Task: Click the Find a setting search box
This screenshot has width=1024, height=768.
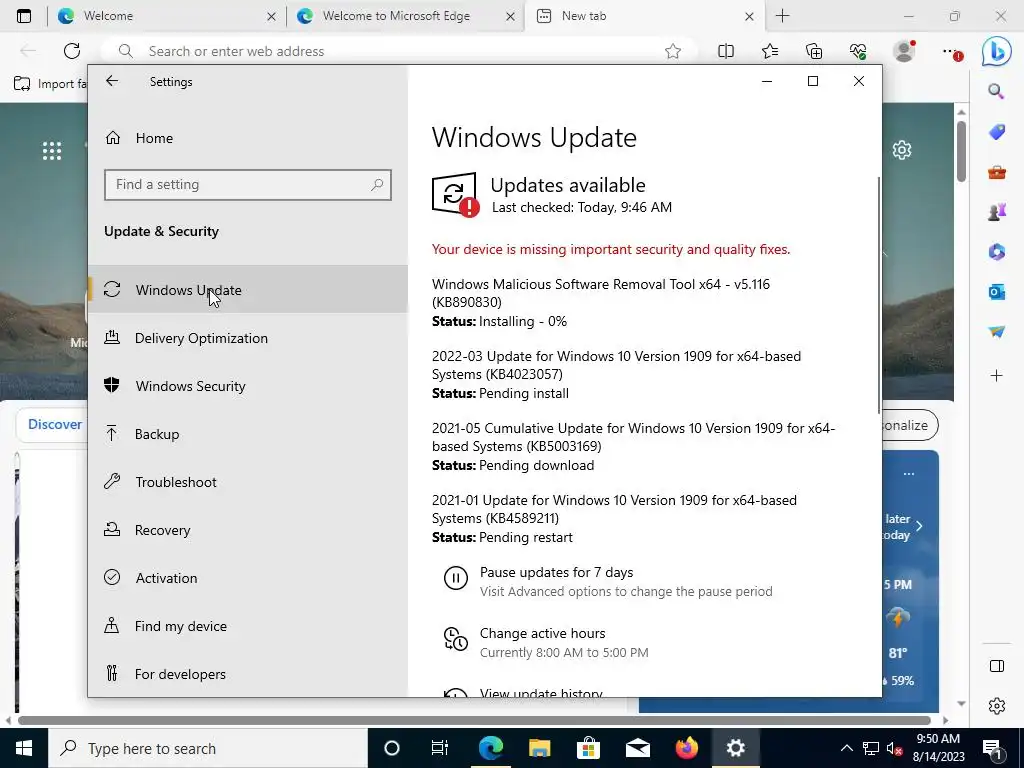Action: tap(248, 185)
